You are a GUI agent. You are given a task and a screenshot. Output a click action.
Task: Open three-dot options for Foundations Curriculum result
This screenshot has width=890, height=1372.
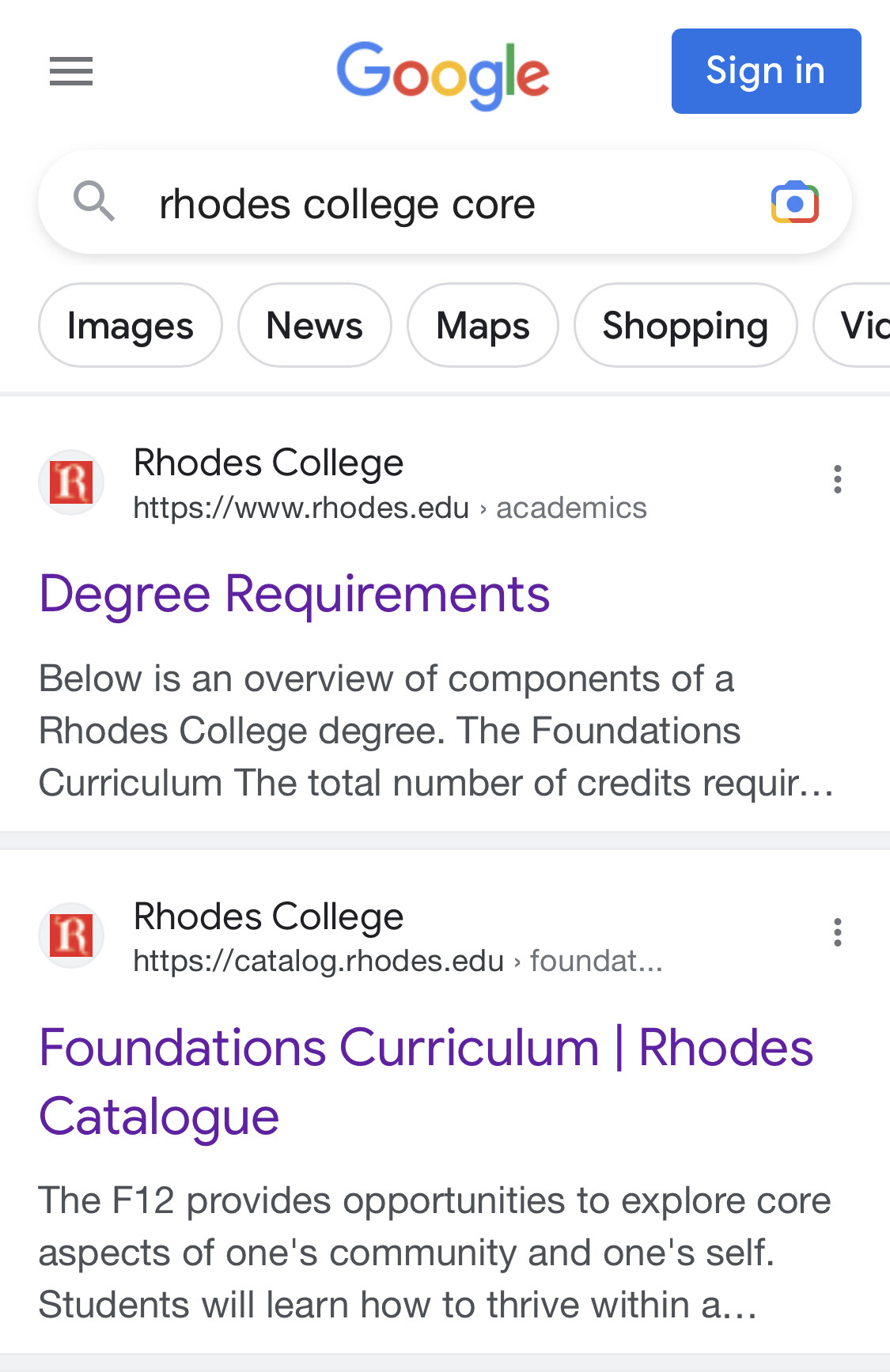tap(837, 932)
